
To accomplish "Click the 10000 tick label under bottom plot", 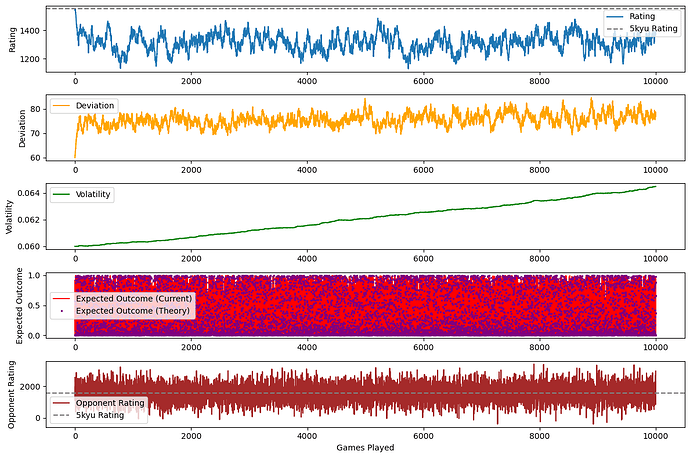I will click(655, 433).
